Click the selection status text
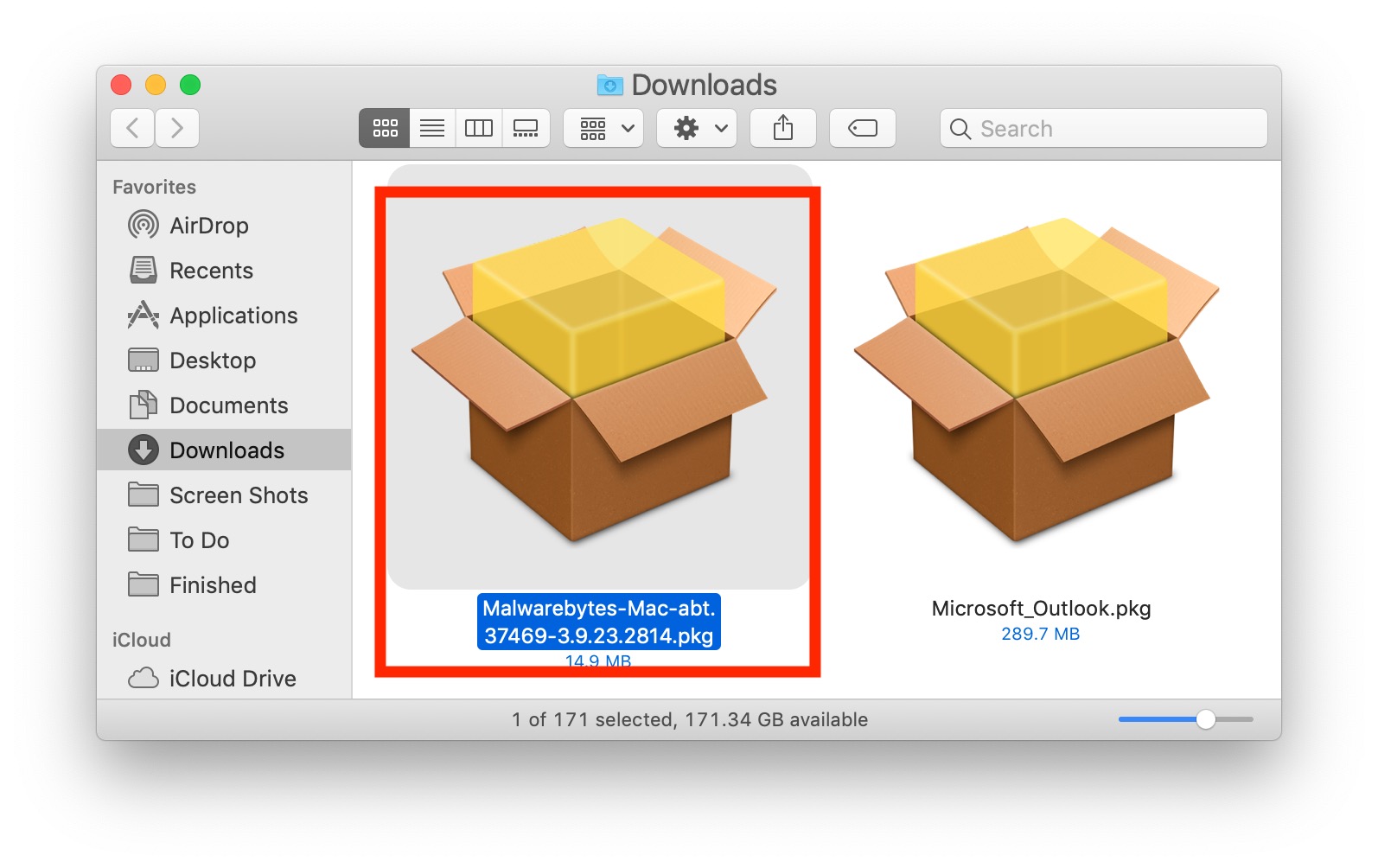1378x868 pixels. (690, 719)
